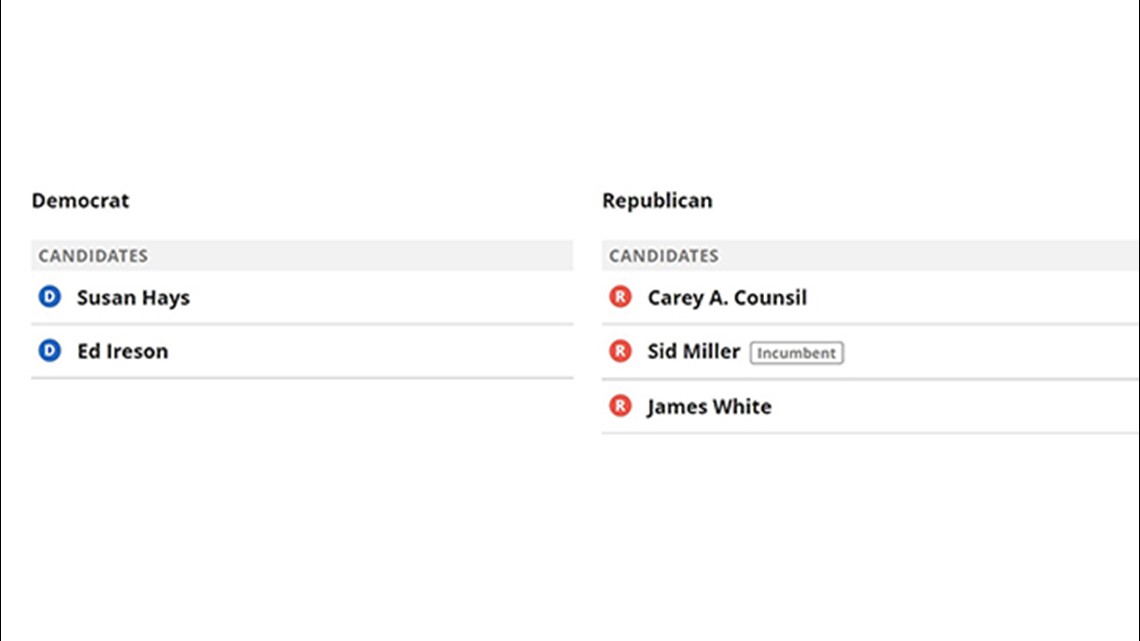Click the empty area of Ed Ireson row
Viewport: 1140px width, 641px height.
coord(371,351)
